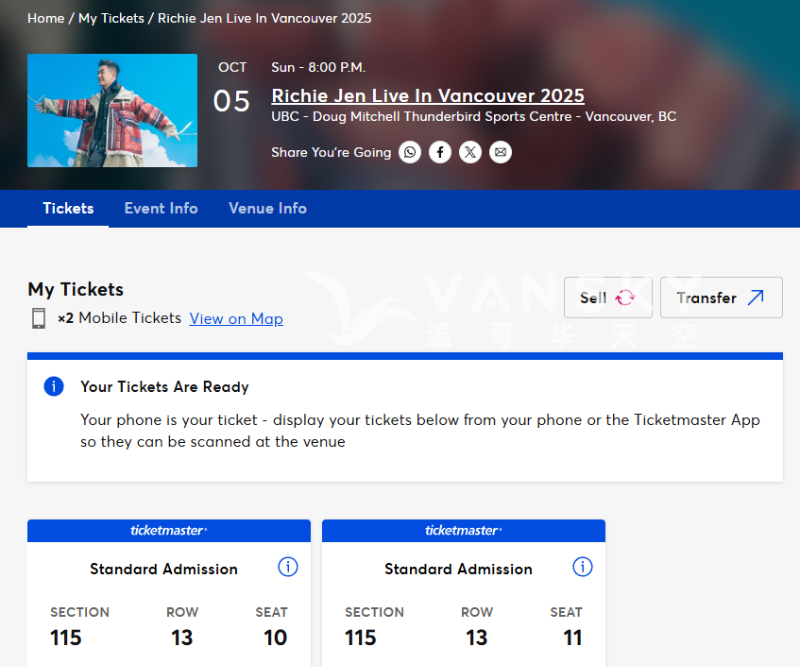The image size is (800, 667).
Task: Open My Tickets breadcrumb link
Action: coord(111,18)
